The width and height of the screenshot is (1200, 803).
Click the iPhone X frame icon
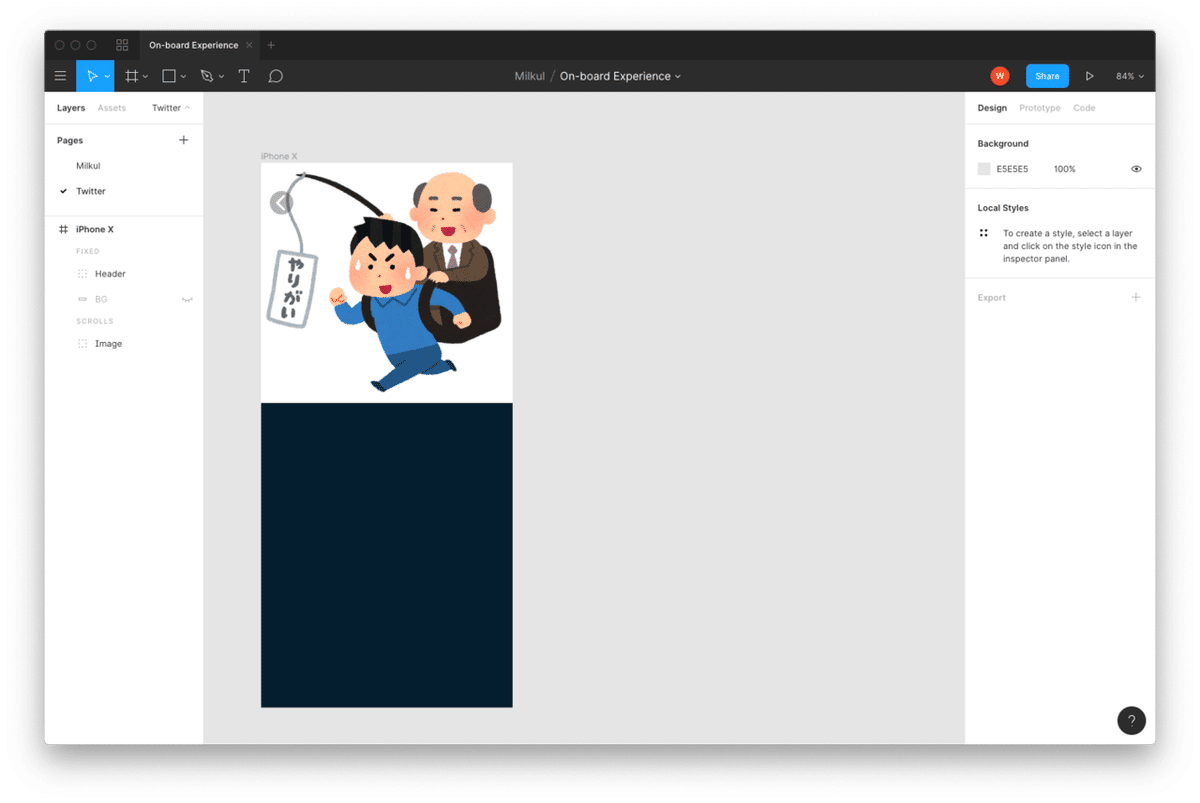coord(64,229)
